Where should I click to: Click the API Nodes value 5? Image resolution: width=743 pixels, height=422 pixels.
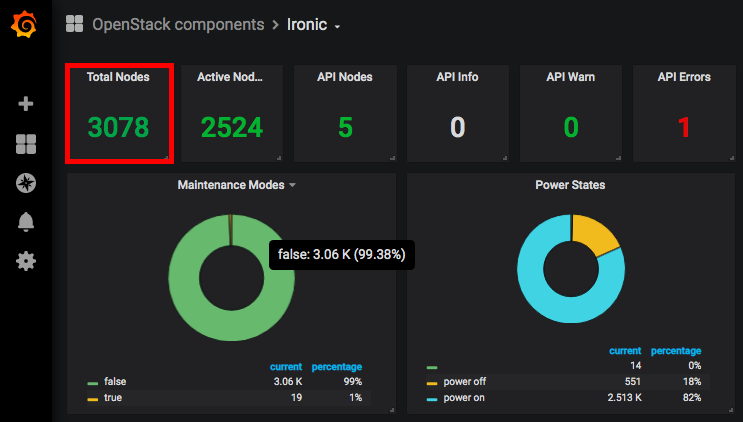[x=345, y=127]
